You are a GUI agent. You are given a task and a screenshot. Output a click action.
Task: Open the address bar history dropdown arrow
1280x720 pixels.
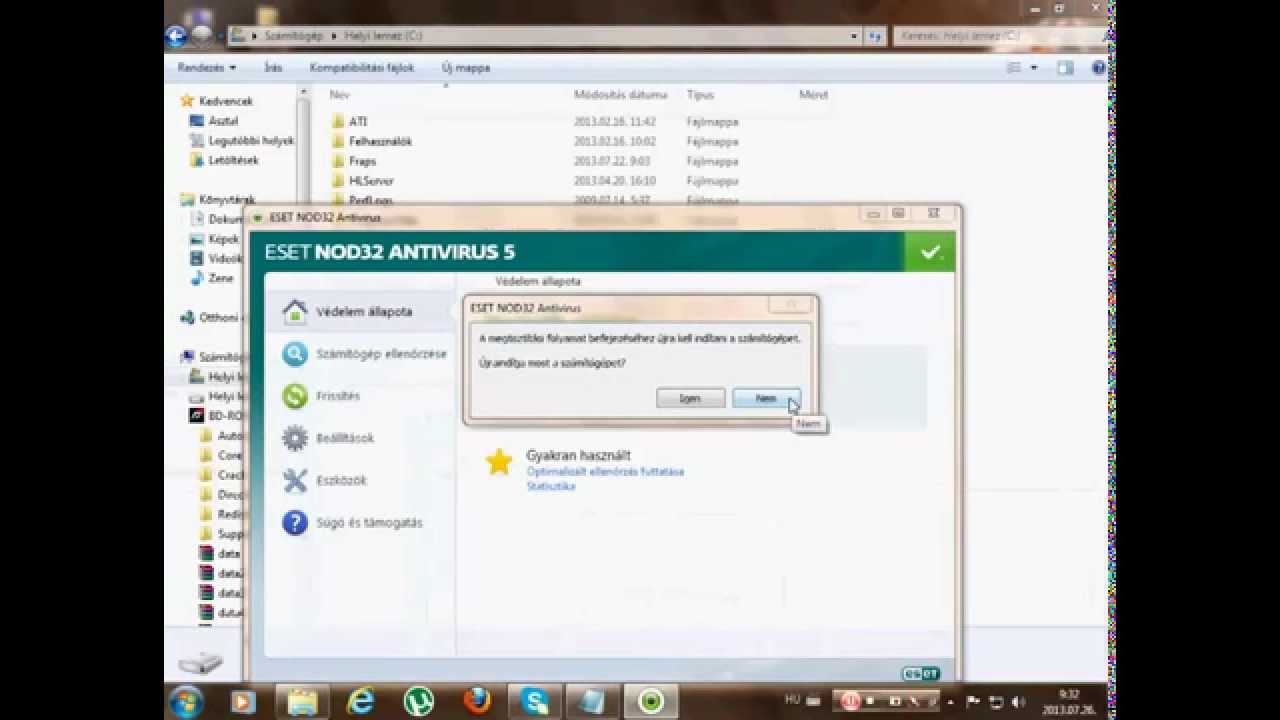pos(854,36)
